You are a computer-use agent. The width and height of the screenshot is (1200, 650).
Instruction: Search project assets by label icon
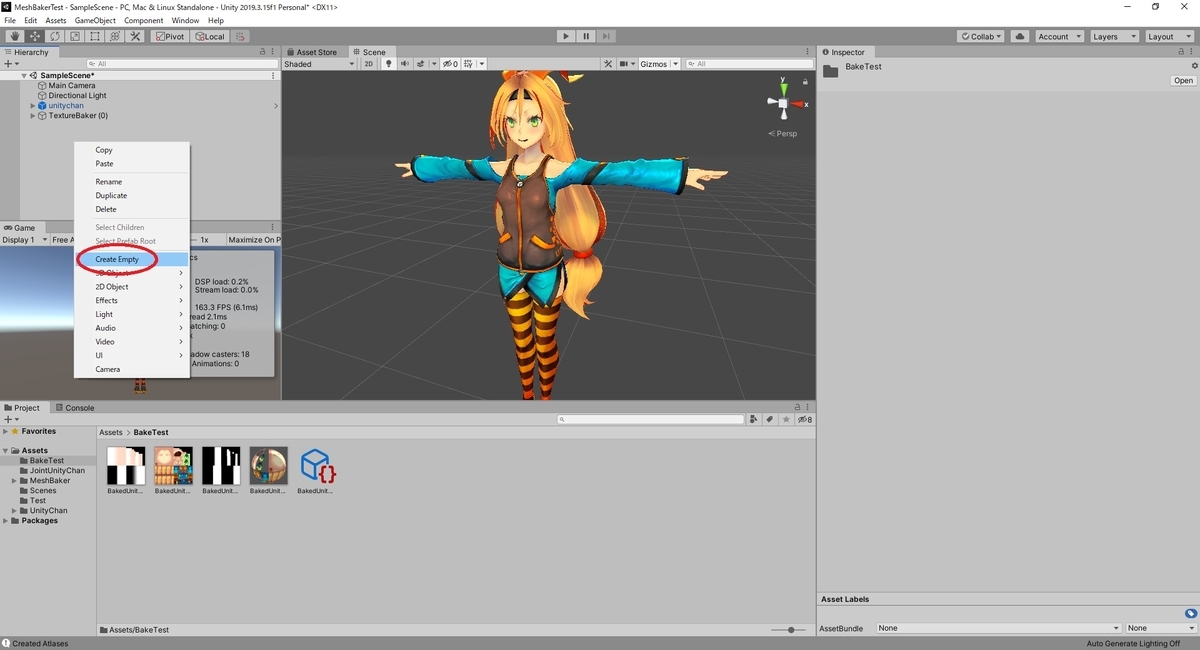pyautogui.click(x=768, y=420)
